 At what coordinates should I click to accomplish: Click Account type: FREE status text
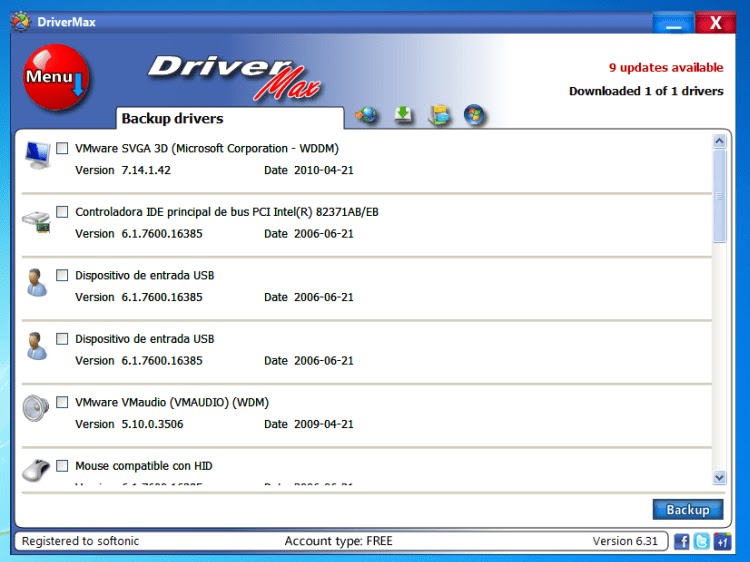[x=339, y=541]
